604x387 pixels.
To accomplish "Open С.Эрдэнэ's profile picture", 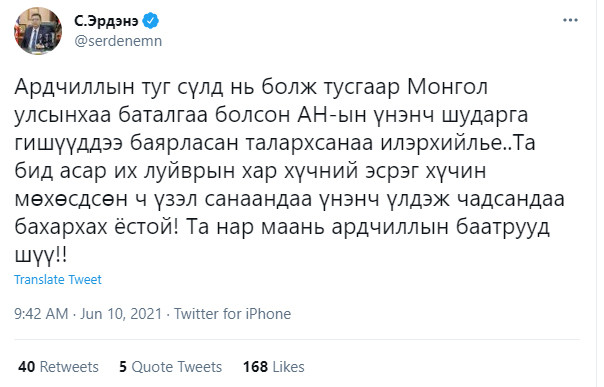I will [38, 30].
